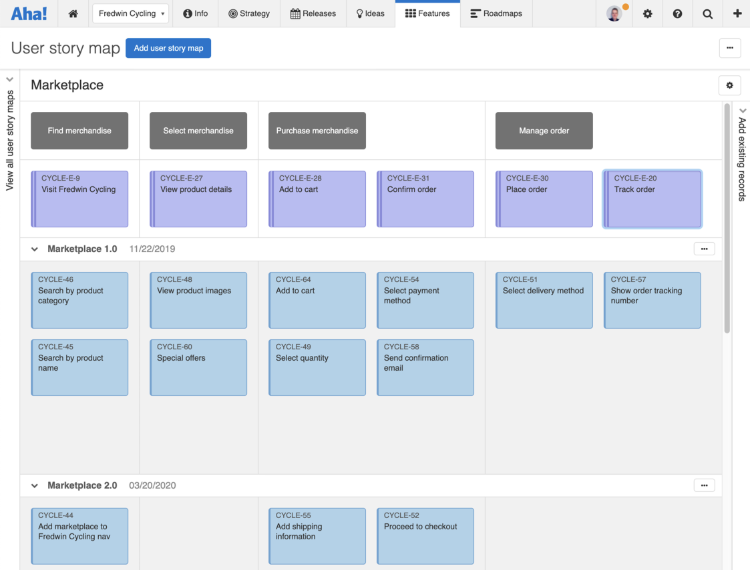Open the user avatar menu
This screenshot has width=750, height=570.
click(x=616, y=14)
